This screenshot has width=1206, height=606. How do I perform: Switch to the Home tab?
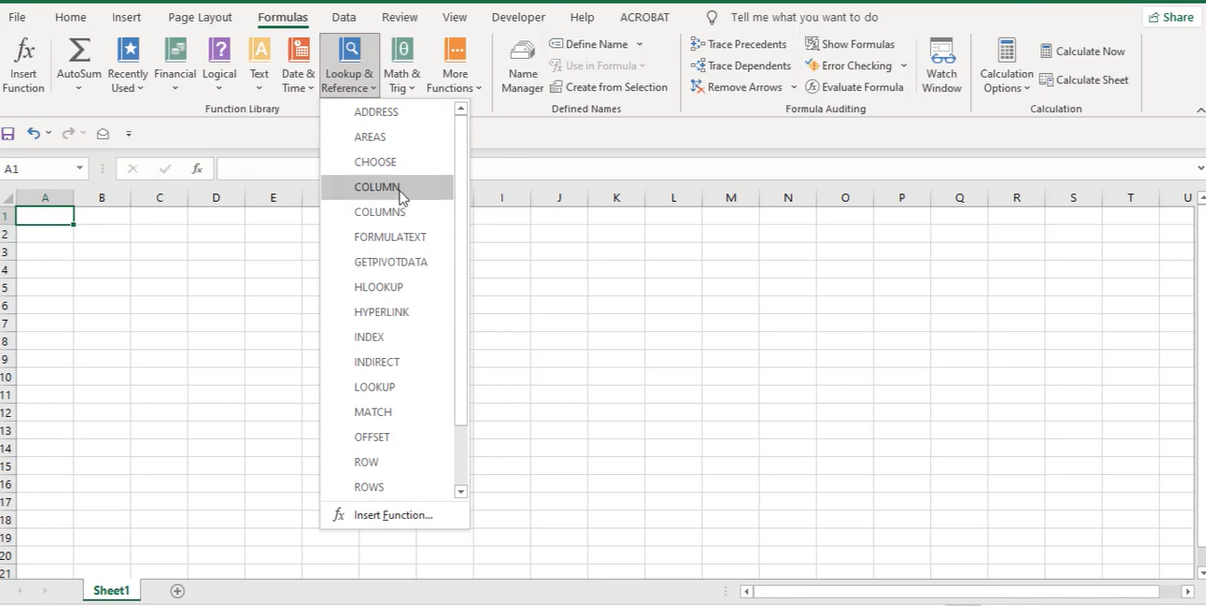[x=70, y=17]
